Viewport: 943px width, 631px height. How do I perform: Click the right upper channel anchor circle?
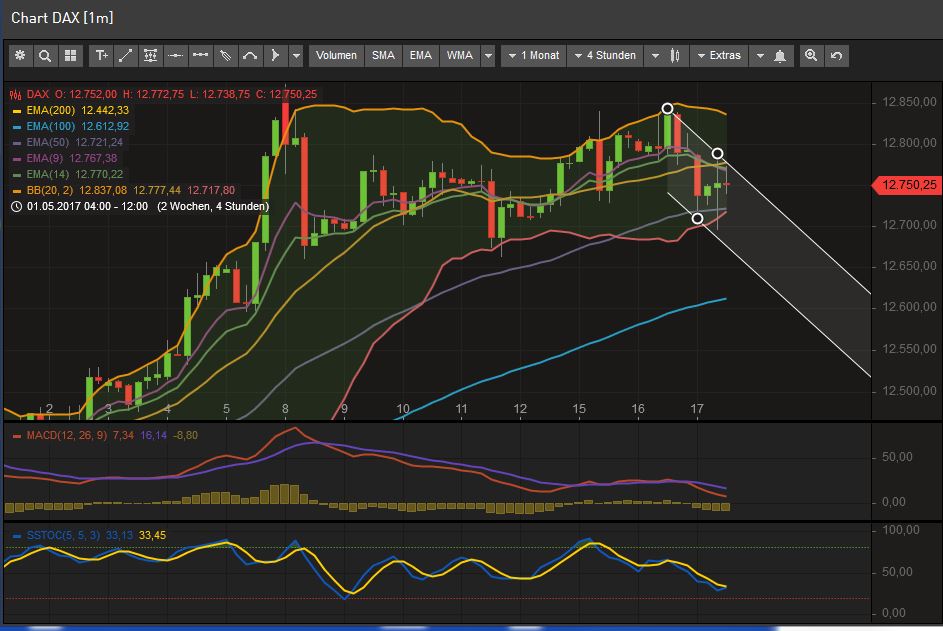click(717, 153)
